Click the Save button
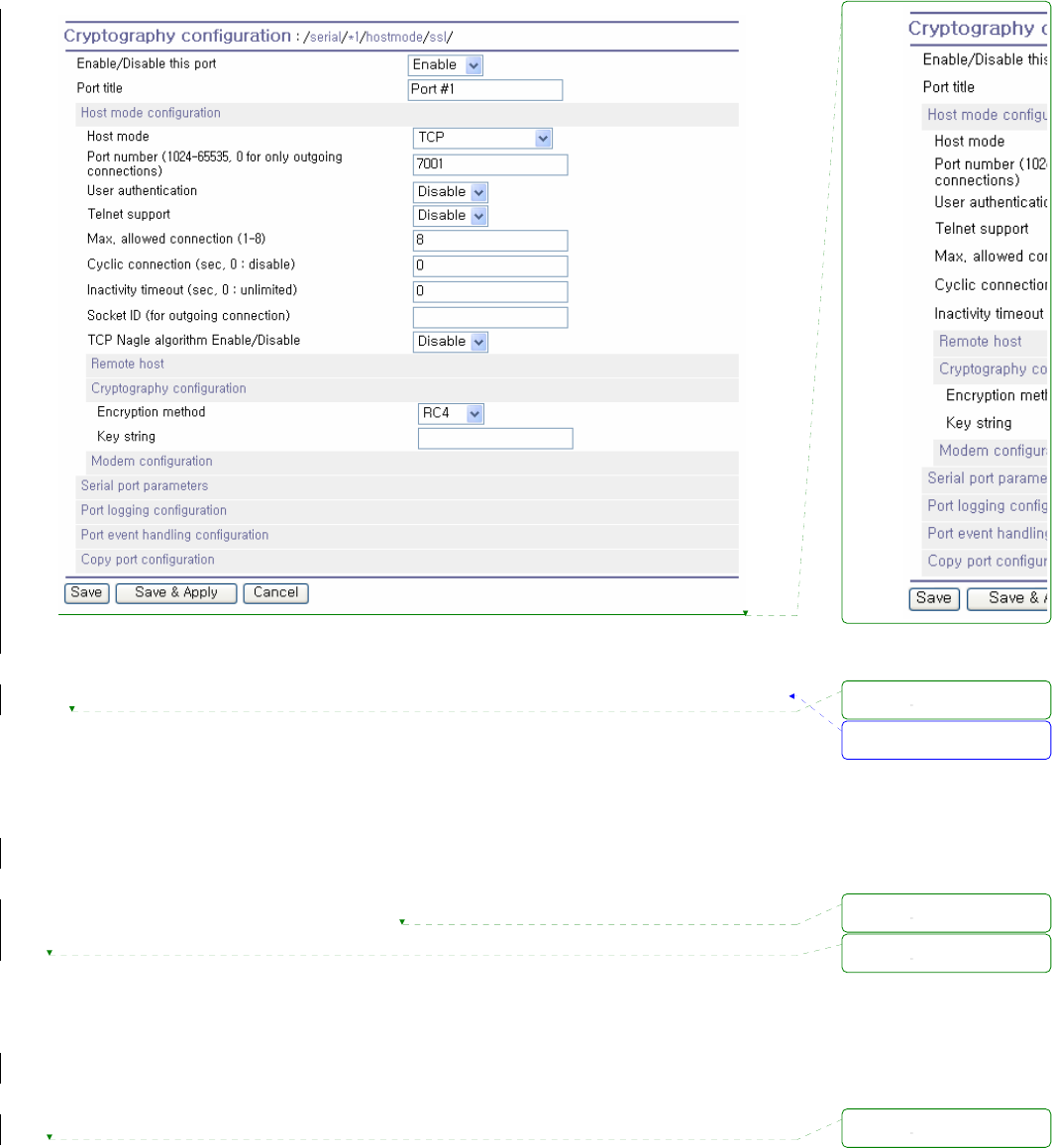Image resolution: width=1052 pixels, height=1148 pixels. [x=86, y=593]
